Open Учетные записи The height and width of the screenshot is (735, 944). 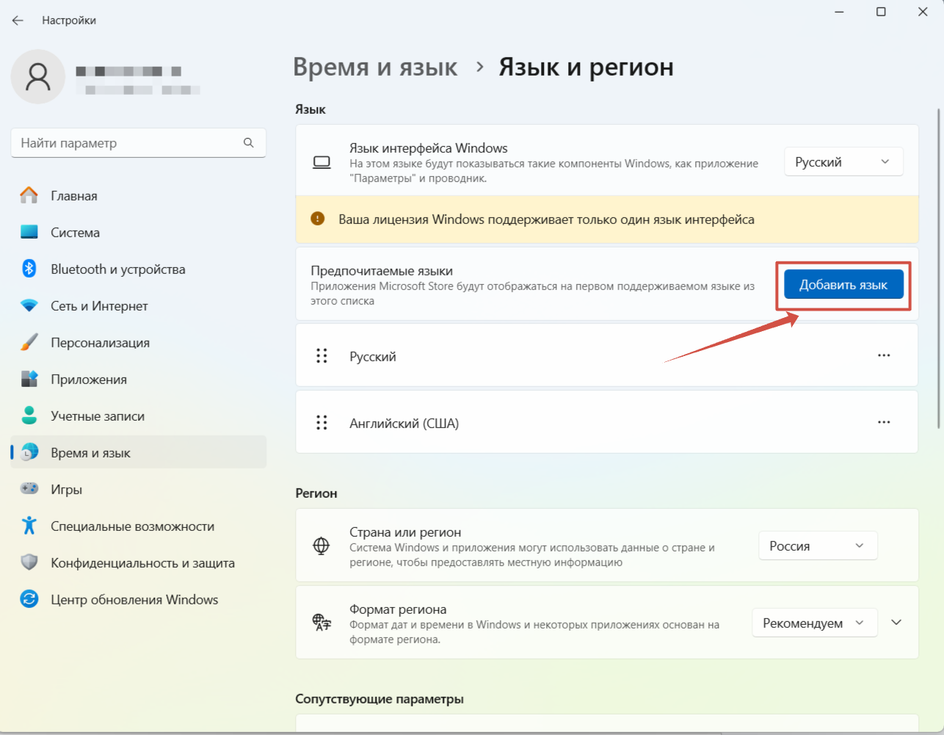point(138,416)
